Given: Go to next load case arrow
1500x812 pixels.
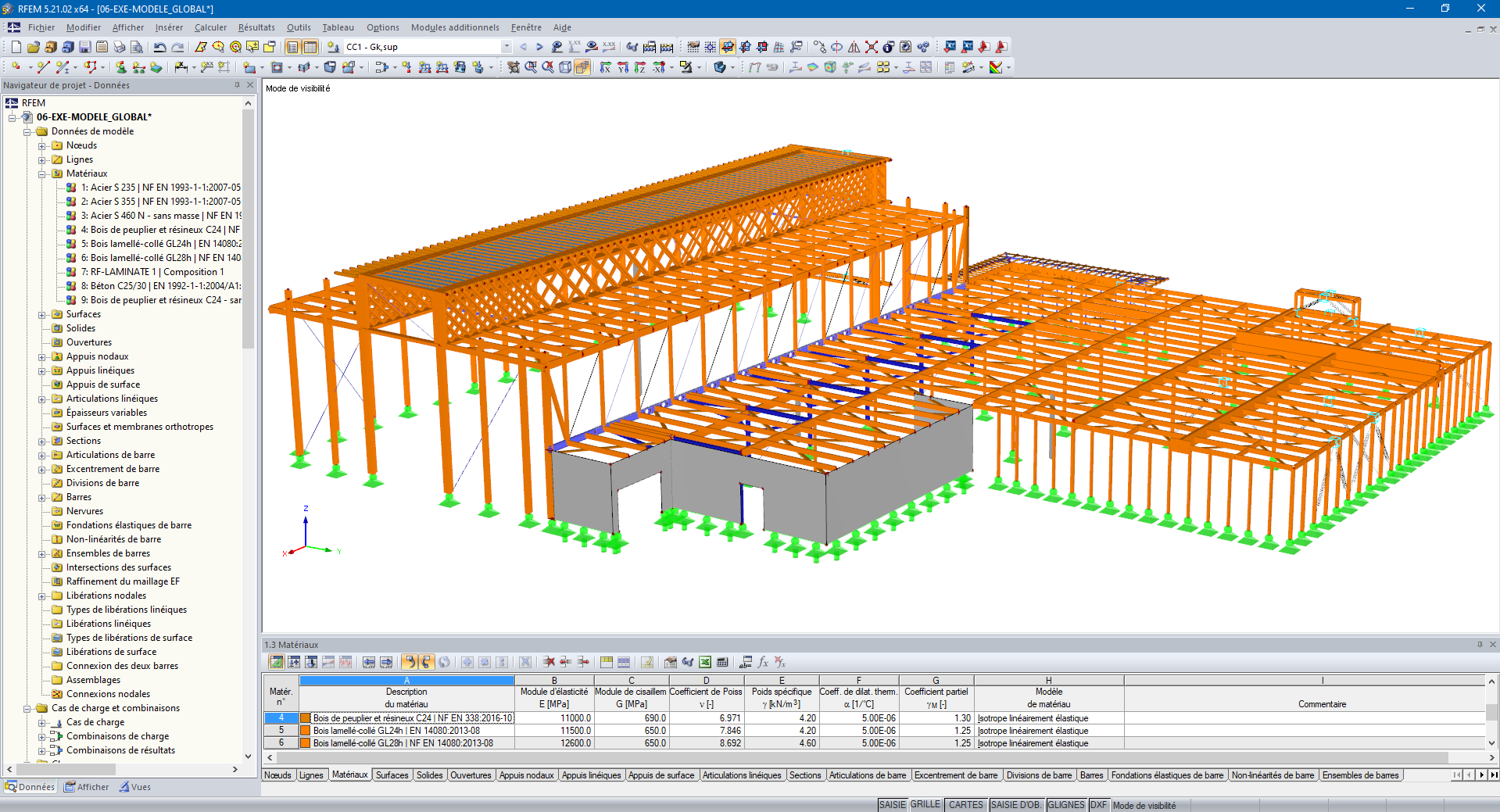Looking at the screenshot, I should pos(539,47).
